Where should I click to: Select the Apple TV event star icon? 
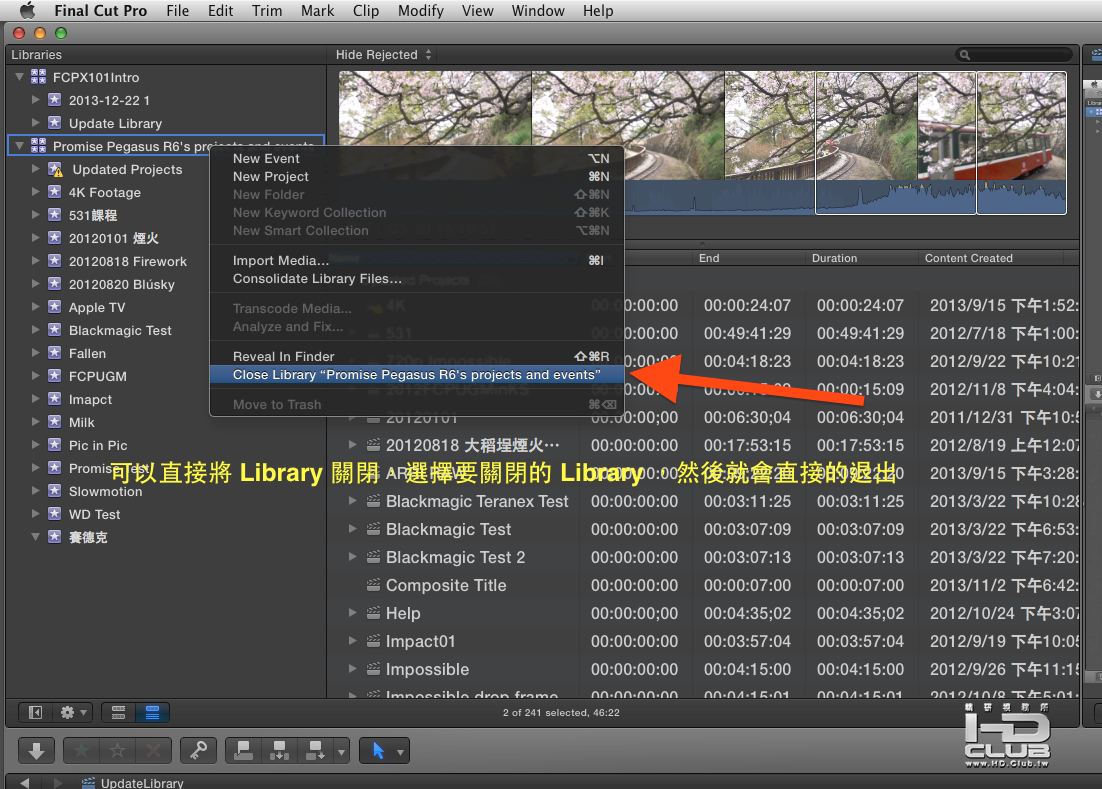[54, 306]
